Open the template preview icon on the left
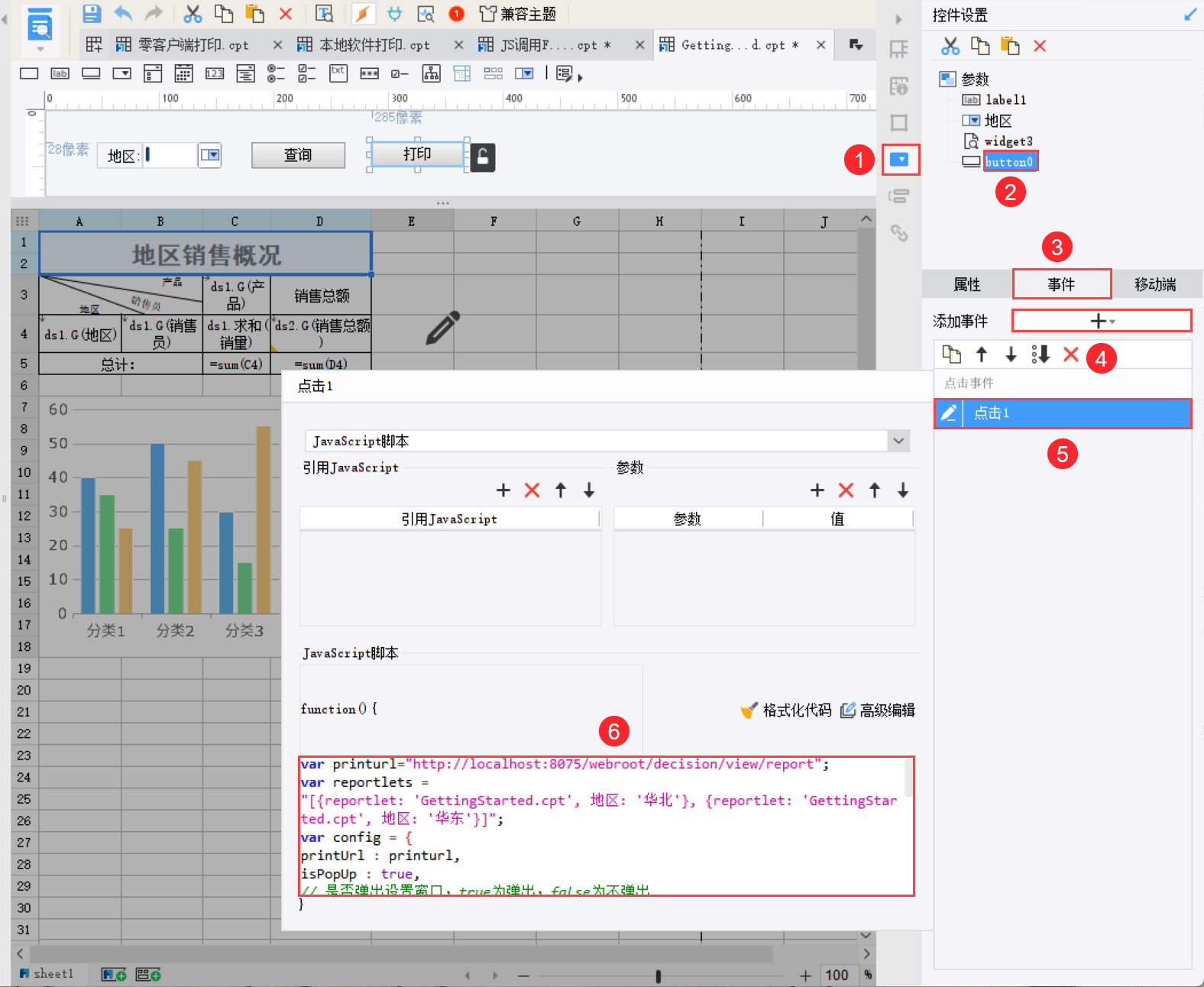1204x987 pixels. click(40, 26)
